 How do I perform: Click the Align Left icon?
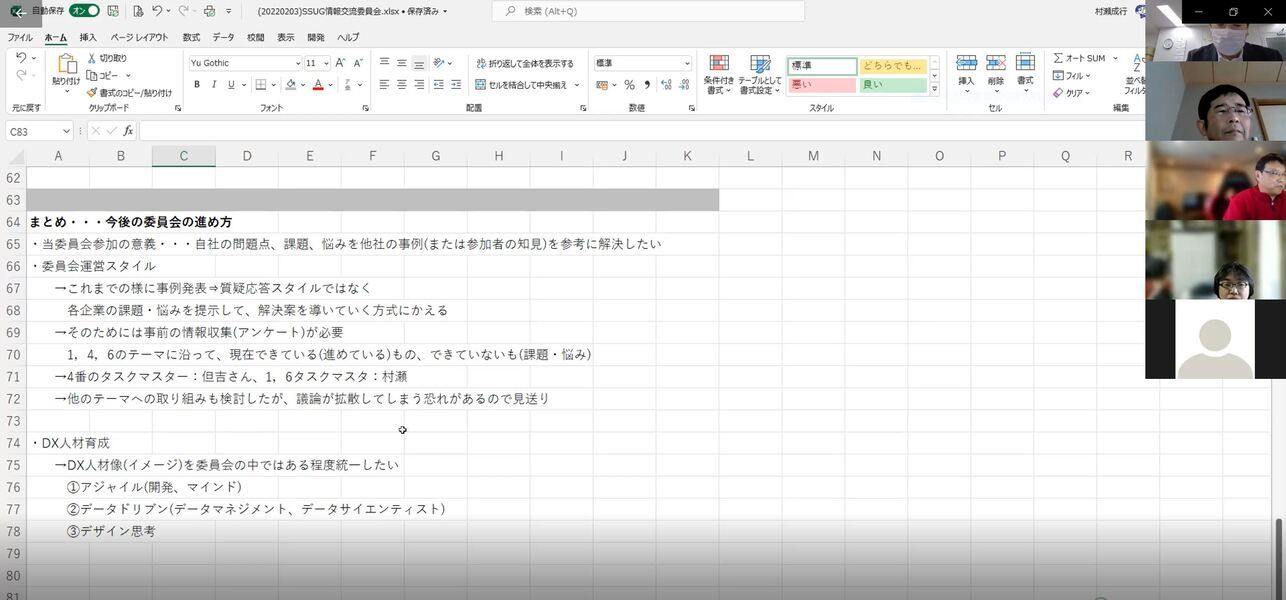[x=384, y=85]
